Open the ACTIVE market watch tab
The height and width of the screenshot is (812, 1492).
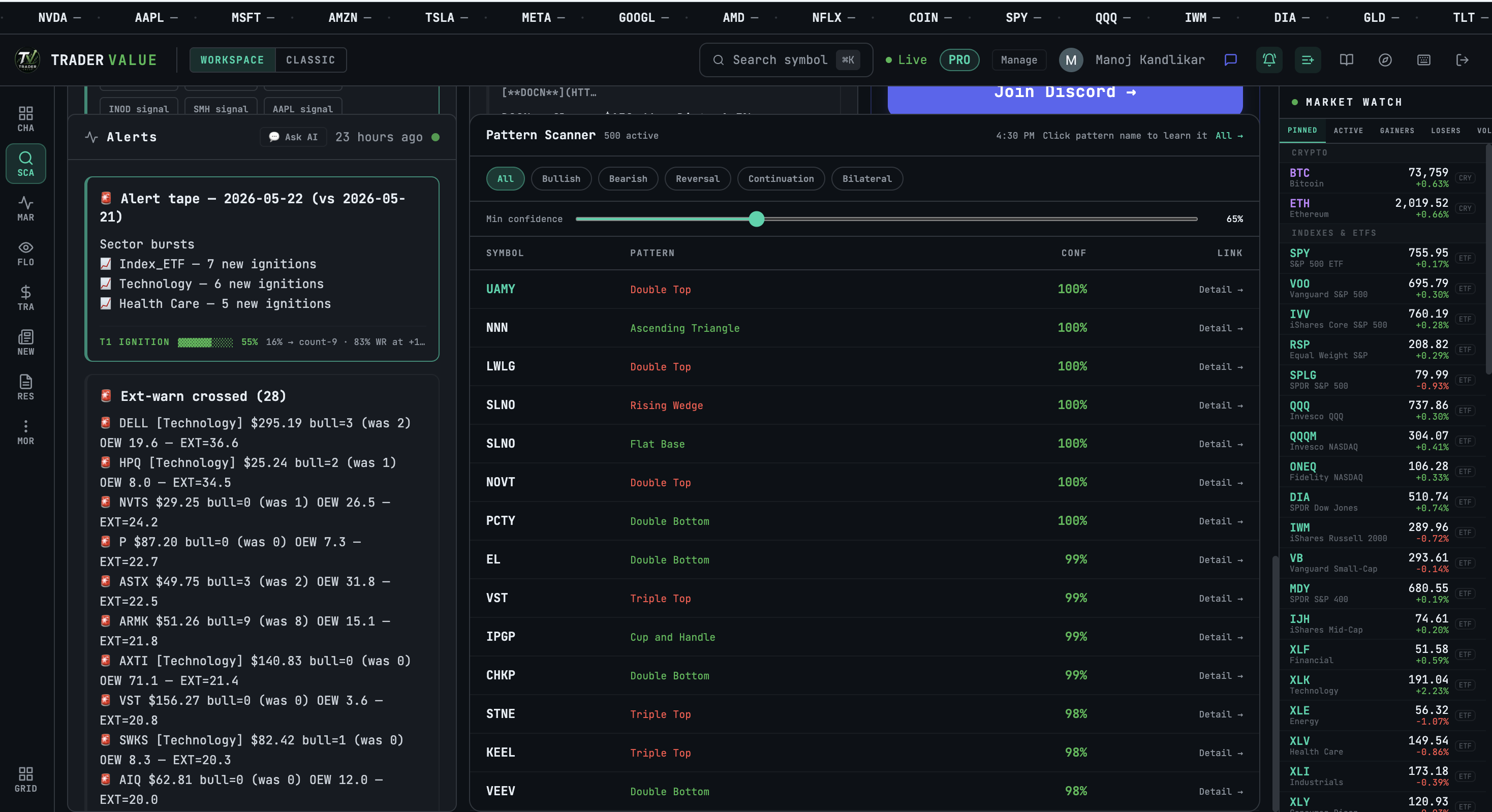pyautogui.click(x=1348, y=130)
